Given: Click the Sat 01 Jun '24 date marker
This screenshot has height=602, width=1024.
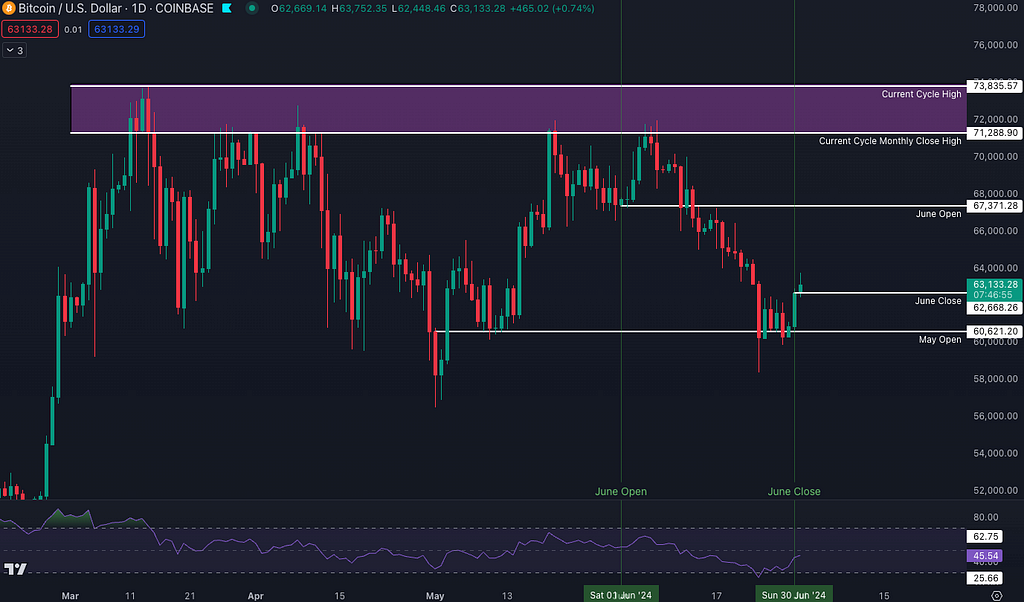Looking at the screenshot, I should pos(620,594).
